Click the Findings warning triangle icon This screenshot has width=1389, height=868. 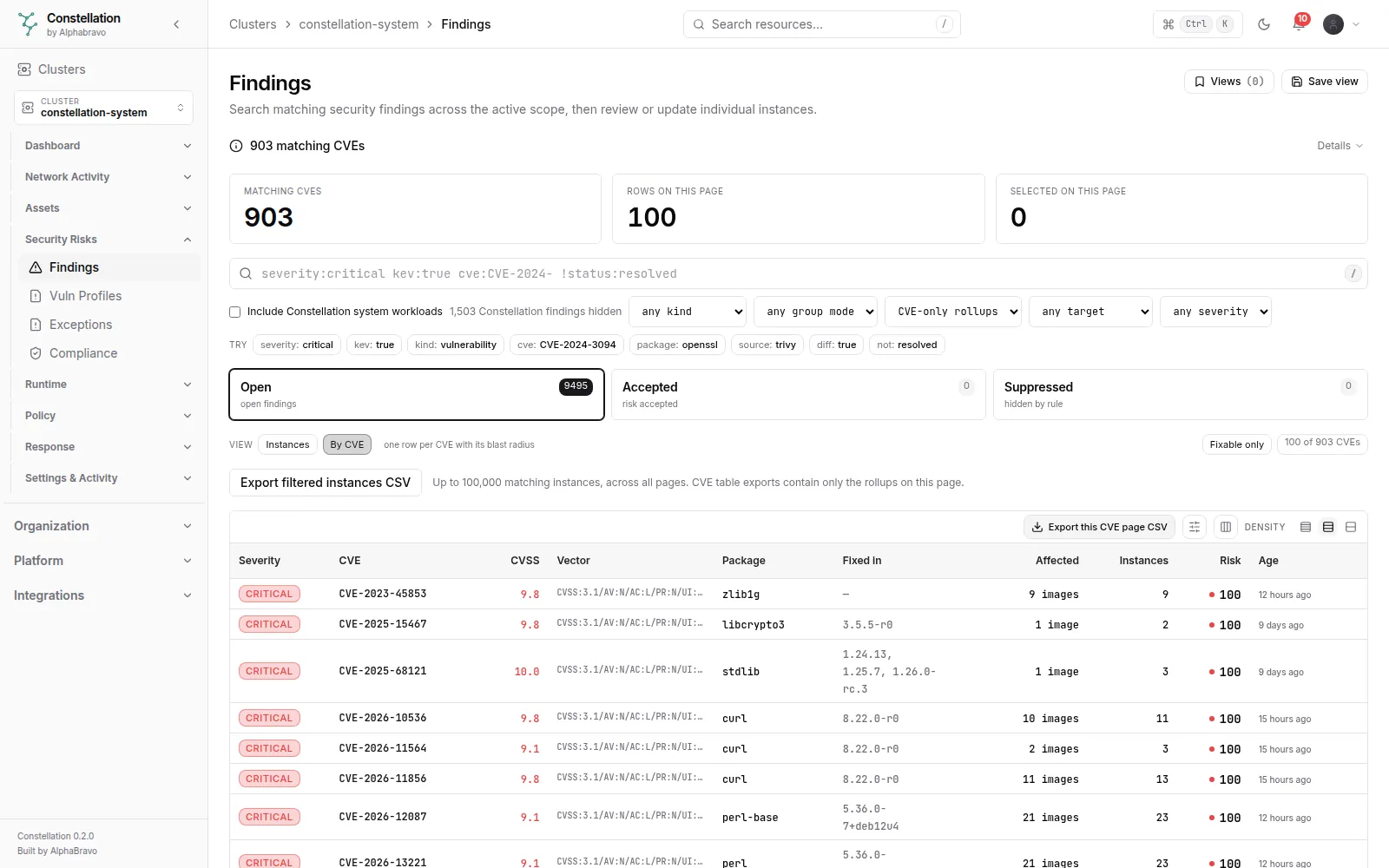pos(36,267)
